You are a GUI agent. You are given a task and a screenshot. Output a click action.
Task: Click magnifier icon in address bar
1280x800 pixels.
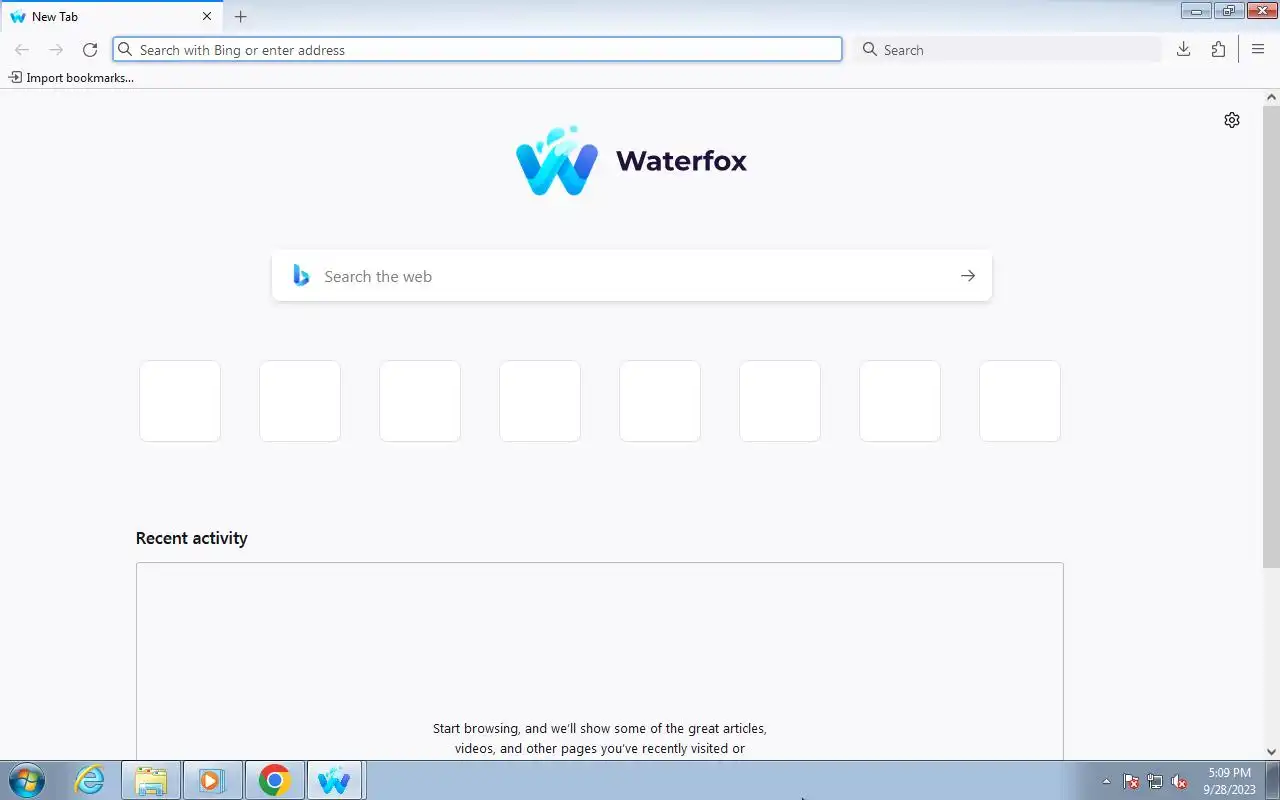tap(125, 50)
